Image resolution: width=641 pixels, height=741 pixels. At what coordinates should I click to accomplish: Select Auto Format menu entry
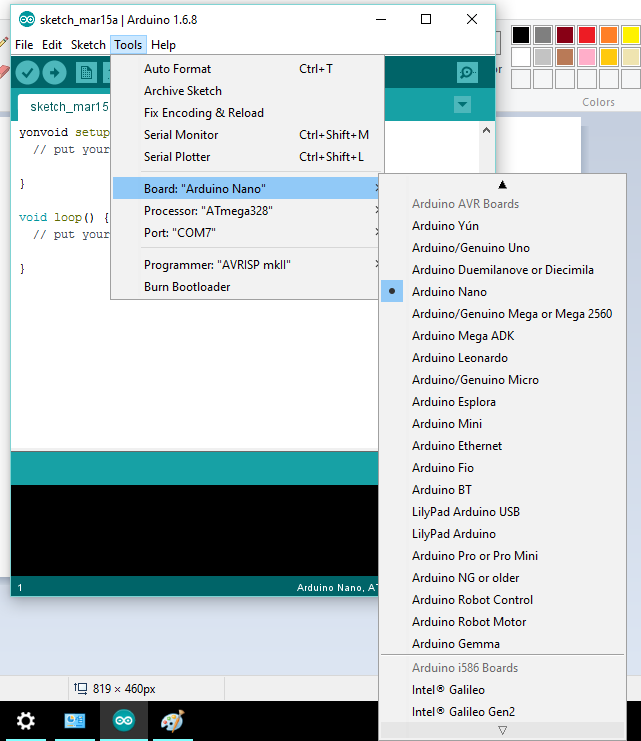[x=247, y=69]
